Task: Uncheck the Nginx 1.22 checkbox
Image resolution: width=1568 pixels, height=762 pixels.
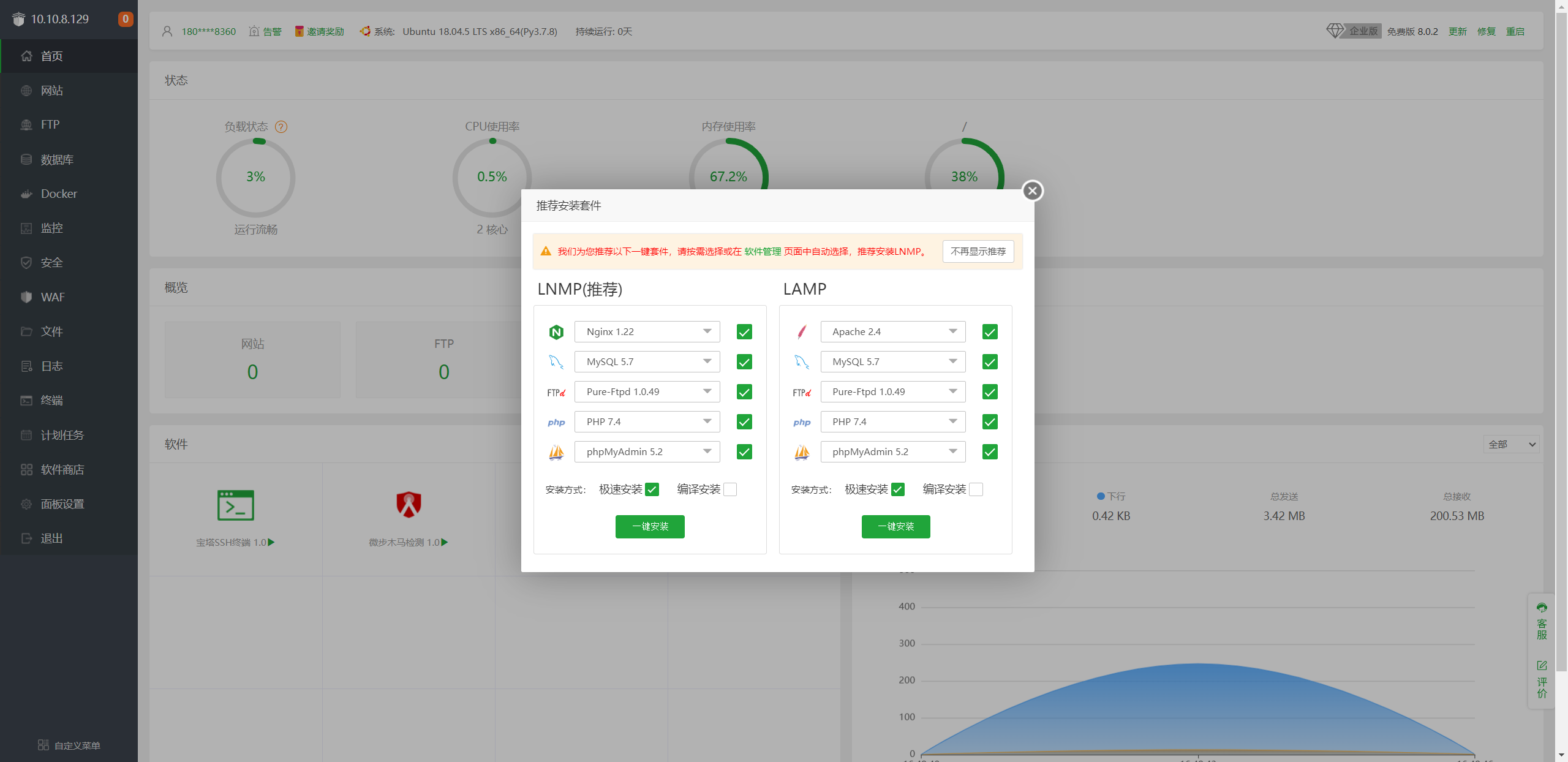Action: coord(744,332)
